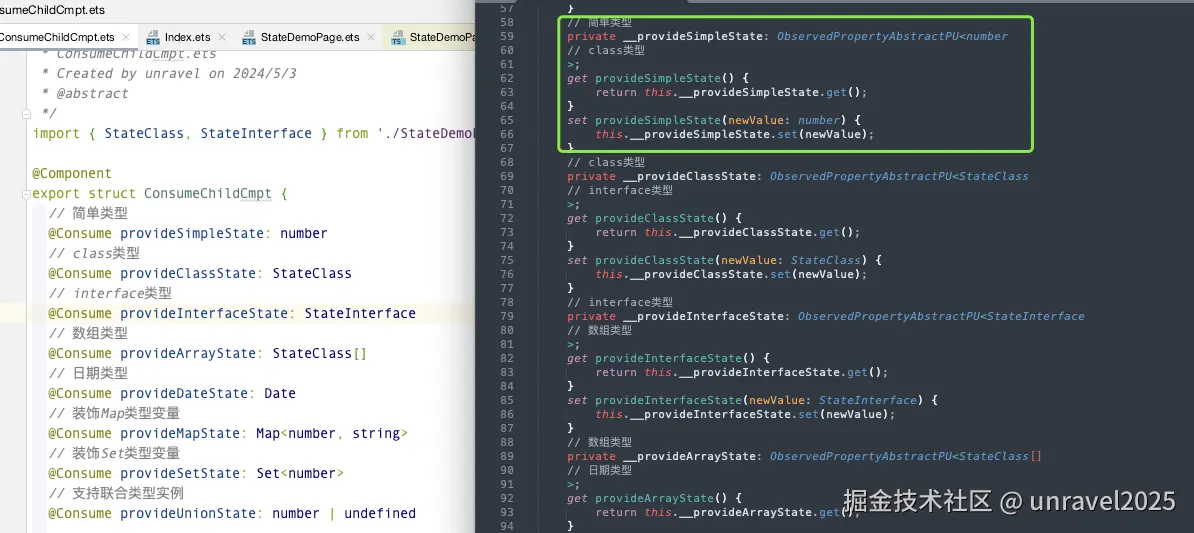This screenshot has height=533, width=1194.
Task: Click 'set provideInterfaceState(newValue: StateInterface)' in right editor
Action: pos(752,401)
